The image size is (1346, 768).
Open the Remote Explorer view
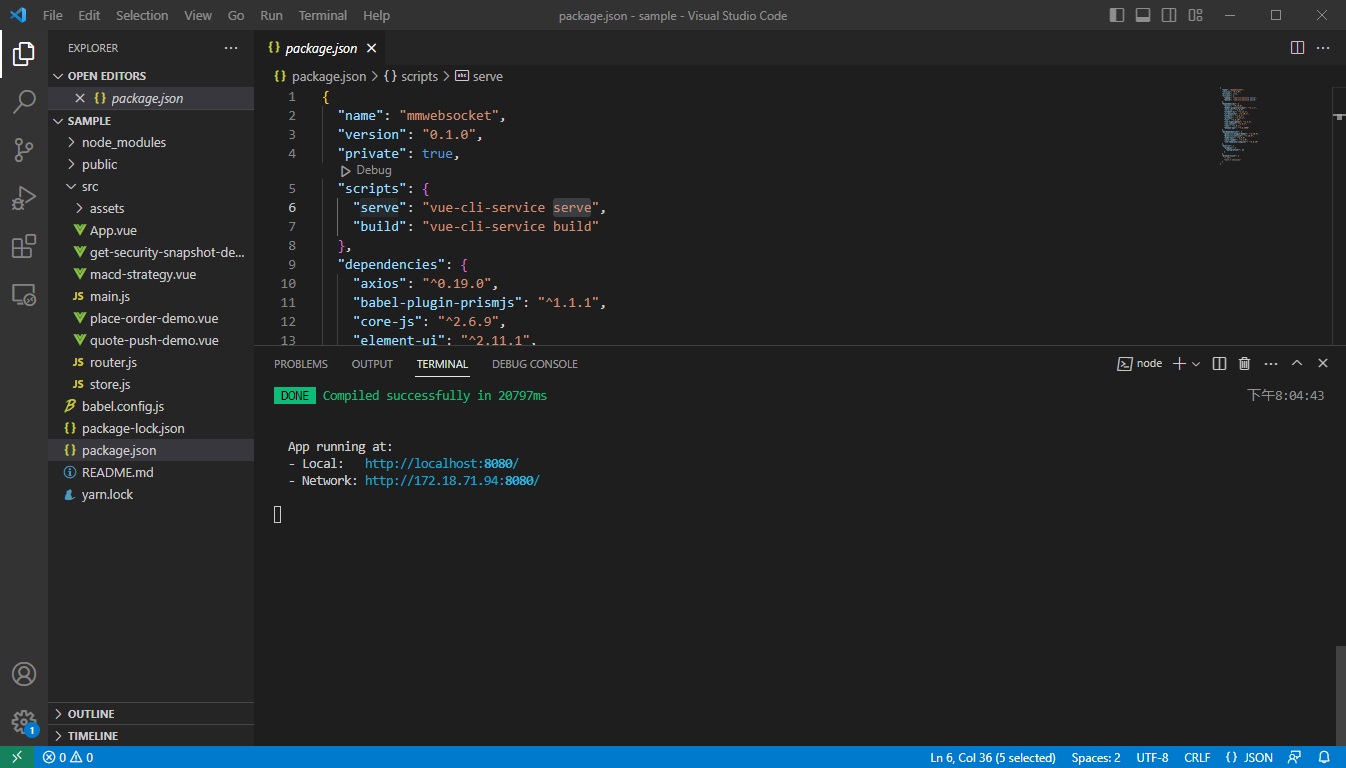point(24,294)
